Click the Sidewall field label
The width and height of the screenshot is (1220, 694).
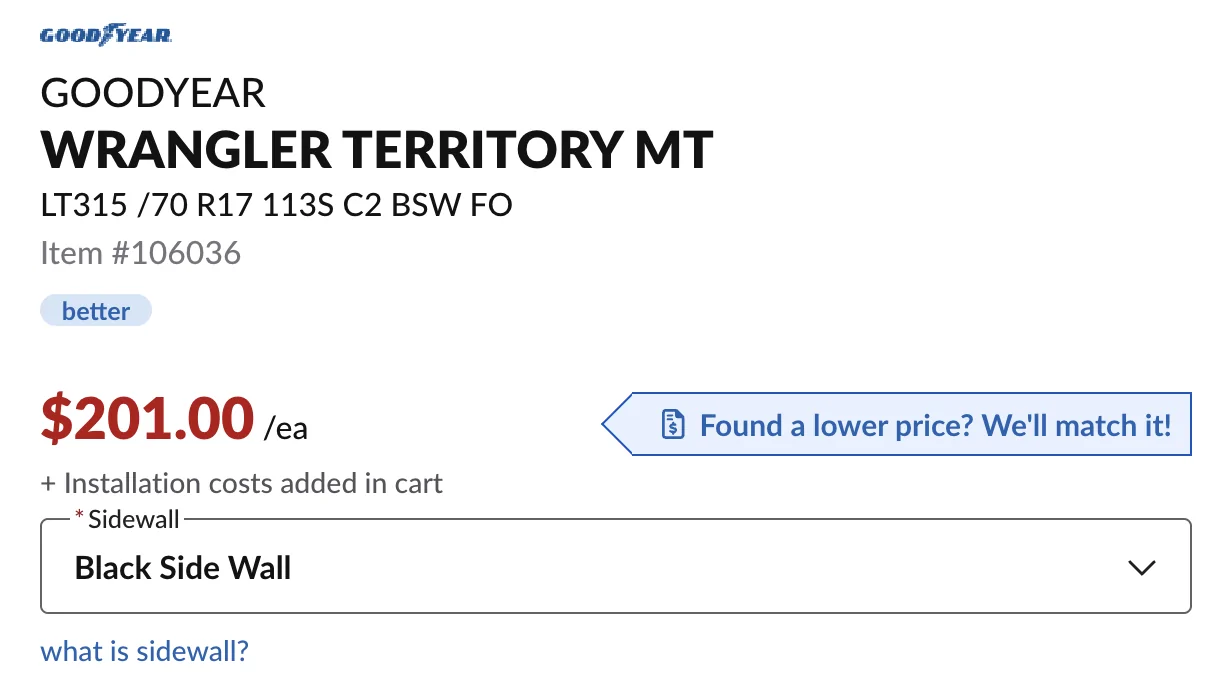pyautogui.click(x=134, y=519)
